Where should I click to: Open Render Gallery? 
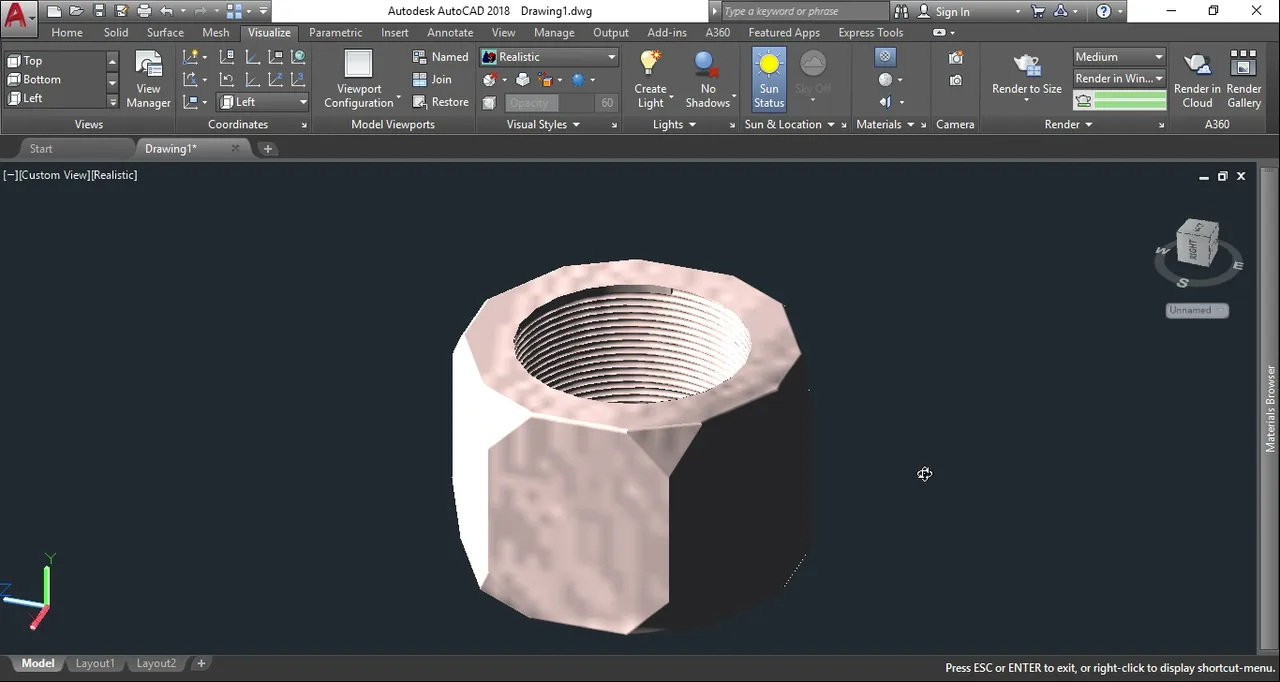pyautogui.click(x=1244, y=79)
